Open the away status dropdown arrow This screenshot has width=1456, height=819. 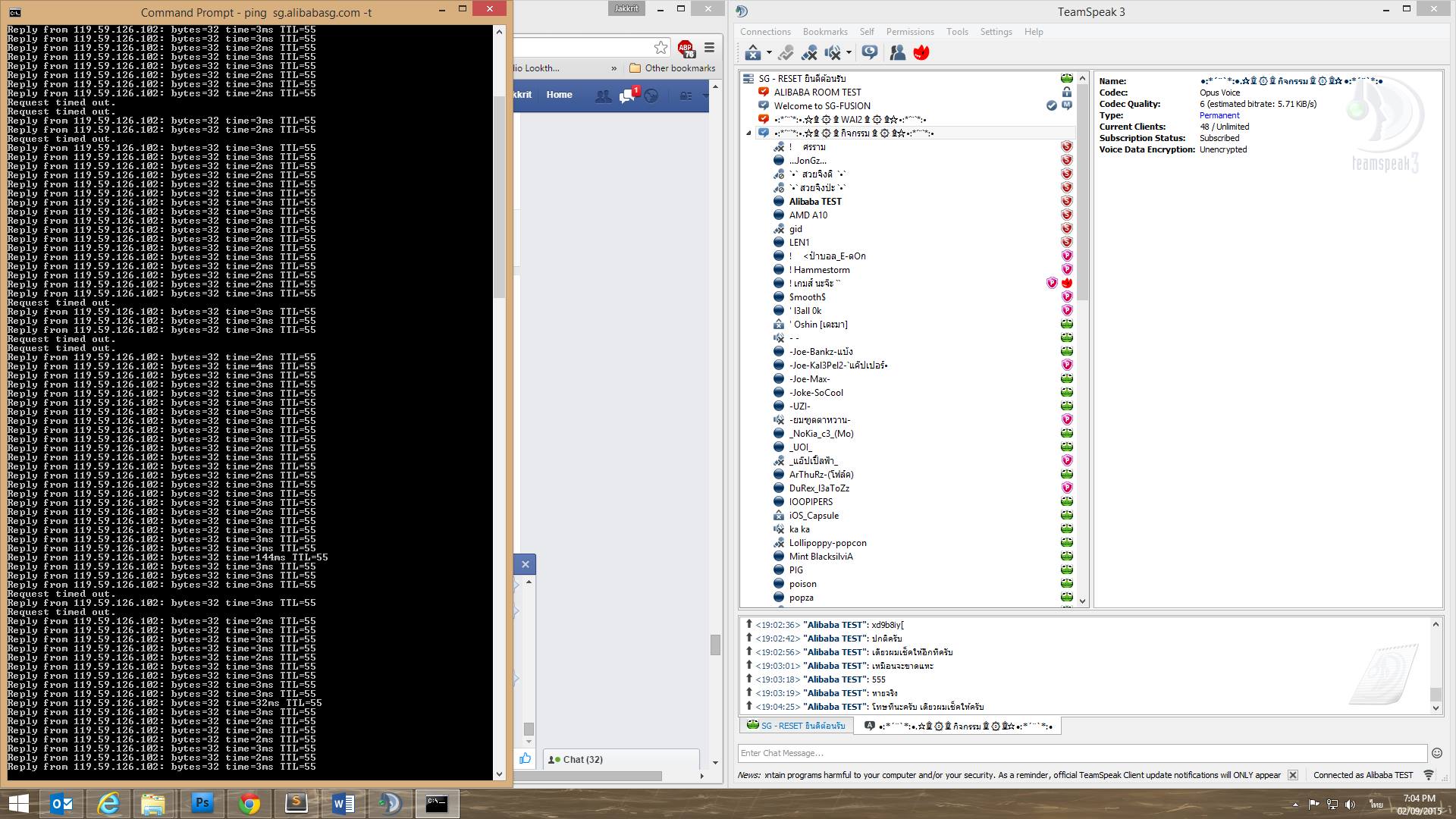click(x=769, y=53)
